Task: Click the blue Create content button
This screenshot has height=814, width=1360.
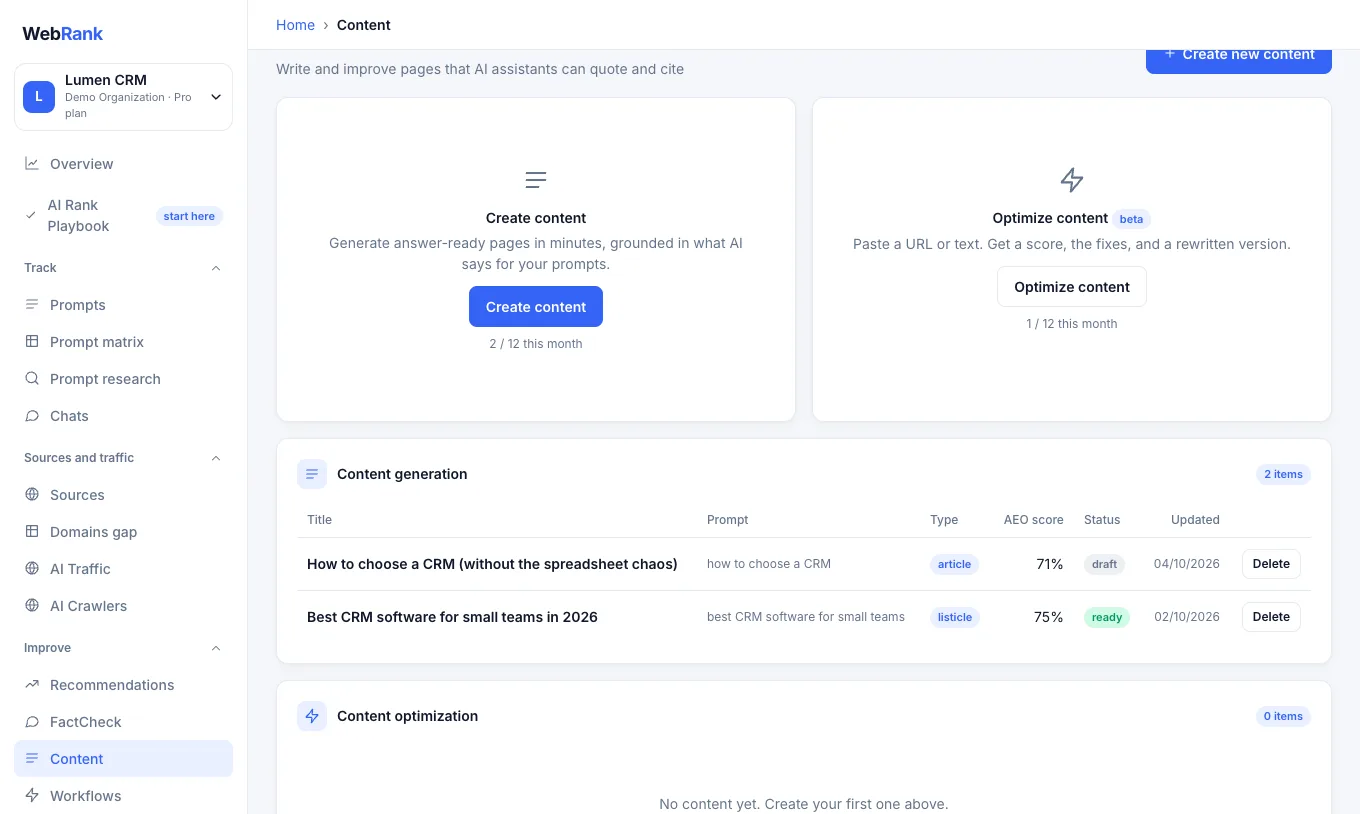Action: coord(536,307)
